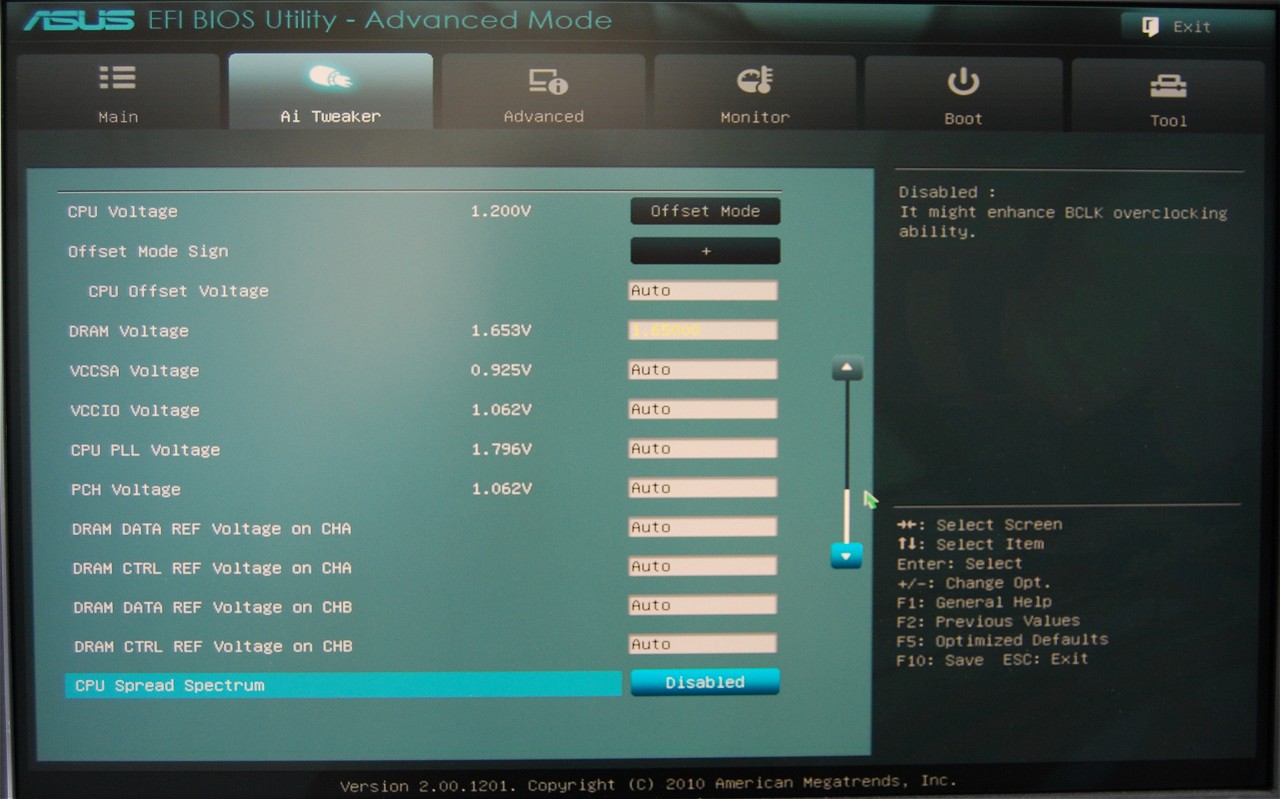
Task: Toggle CPU Spread Spectrum Disabled setting
Action: point(705,682)
